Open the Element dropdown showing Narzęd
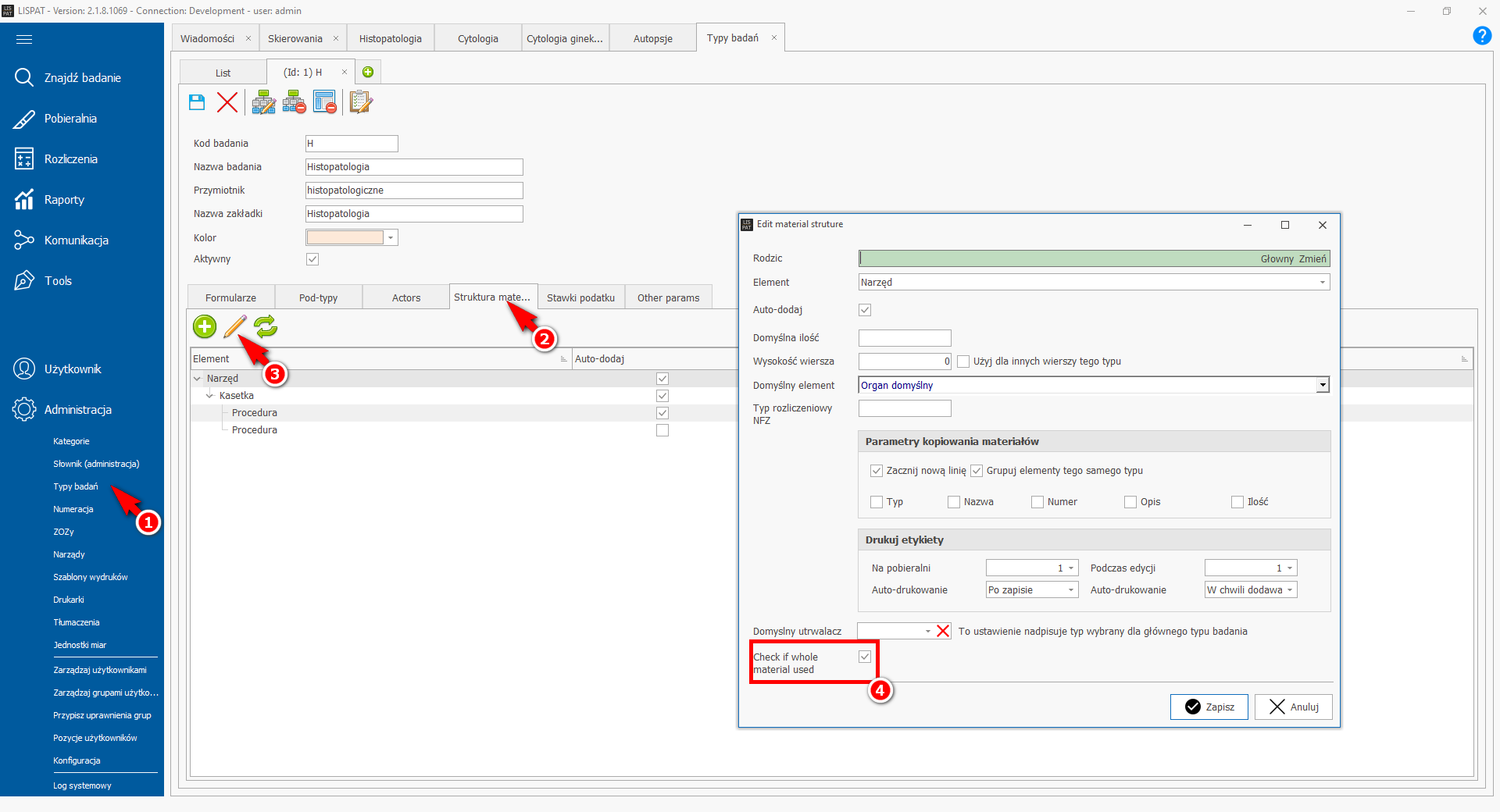 1094,282
